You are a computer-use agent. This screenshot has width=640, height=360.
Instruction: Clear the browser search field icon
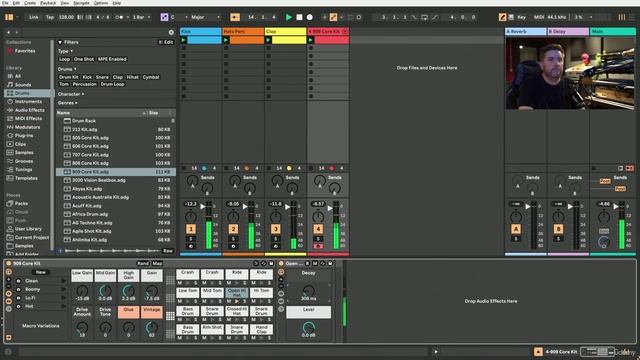[171, 32]
